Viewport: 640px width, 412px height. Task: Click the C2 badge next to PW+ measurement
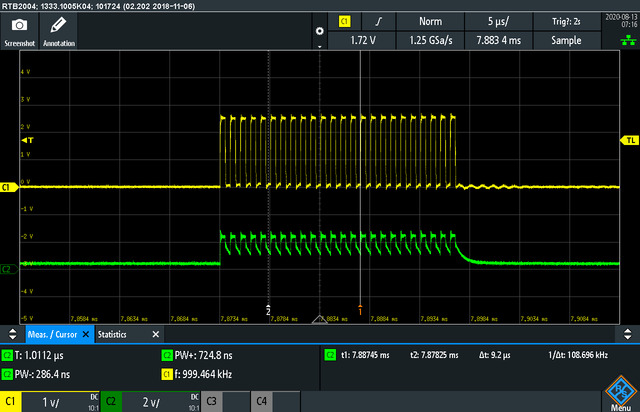[167, 355]
